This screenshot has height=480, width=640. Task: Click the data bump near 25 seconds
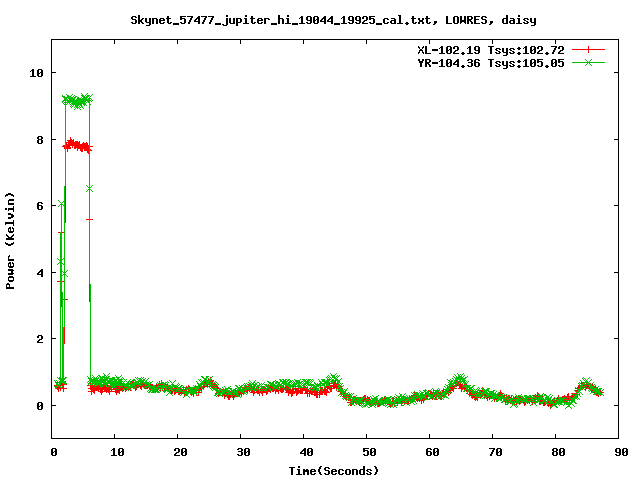[x=208, y=384]
